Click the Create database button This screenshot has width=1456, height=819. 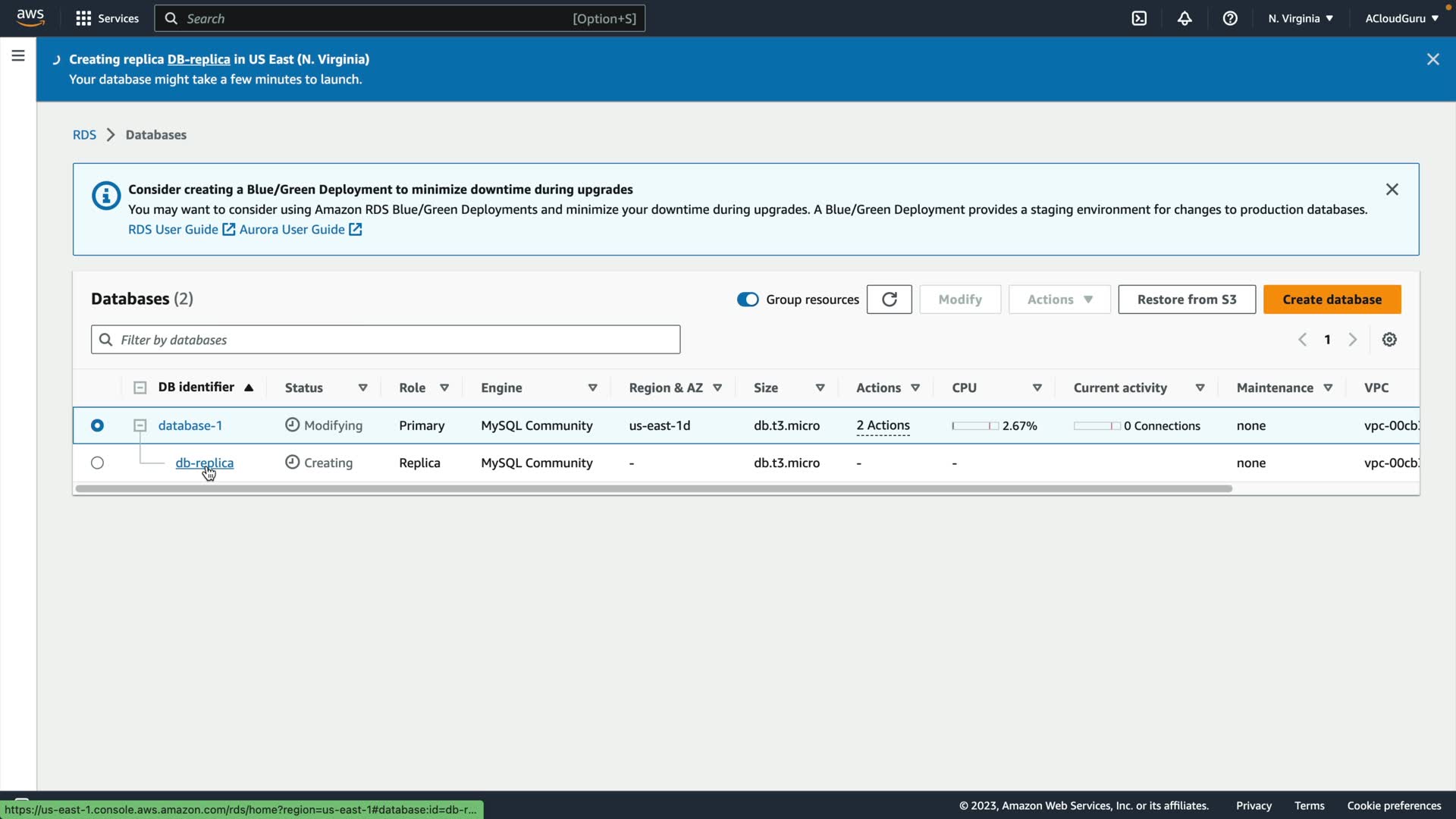click(1332, 300)
